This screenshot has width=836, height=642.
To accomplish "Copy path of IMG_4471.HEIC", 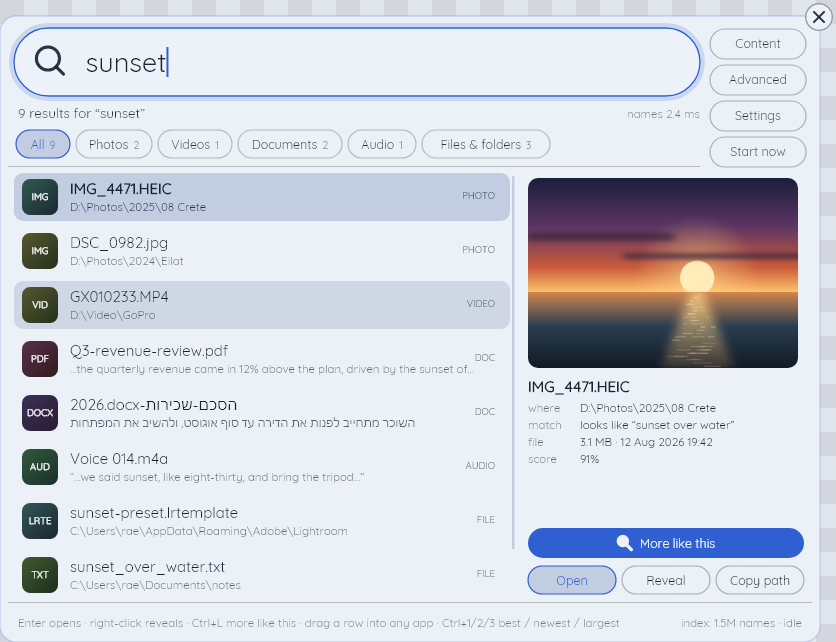I will click(x=760, y=580).
